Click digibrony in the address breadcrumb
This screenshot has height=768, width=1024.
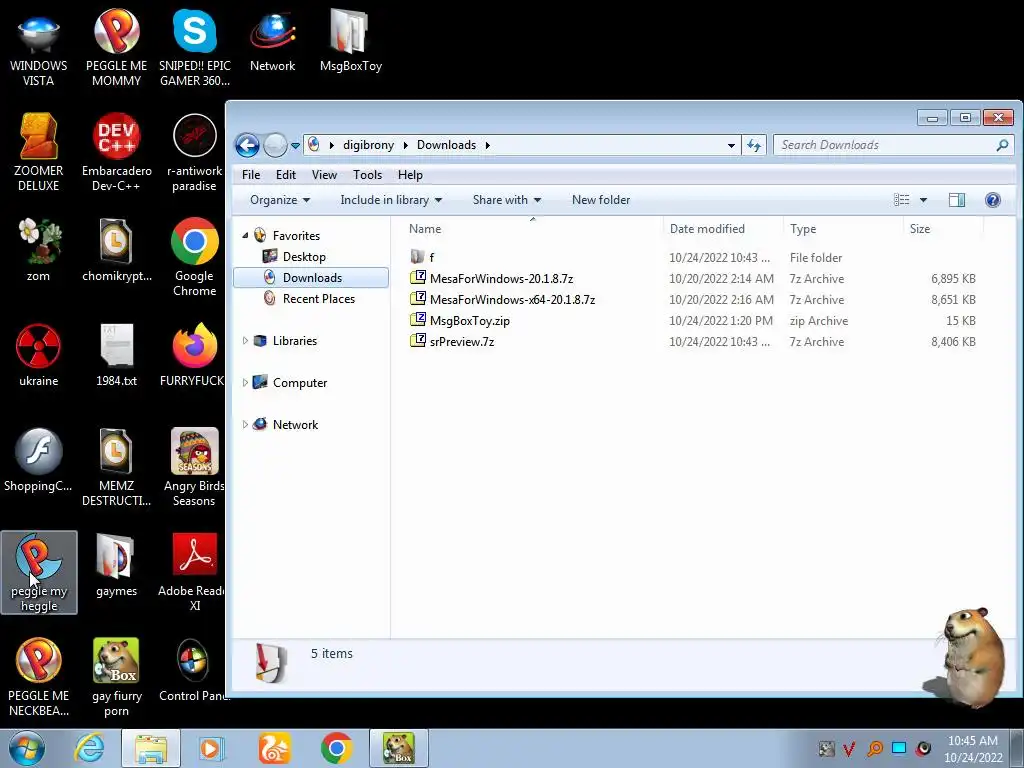point(368,145)
